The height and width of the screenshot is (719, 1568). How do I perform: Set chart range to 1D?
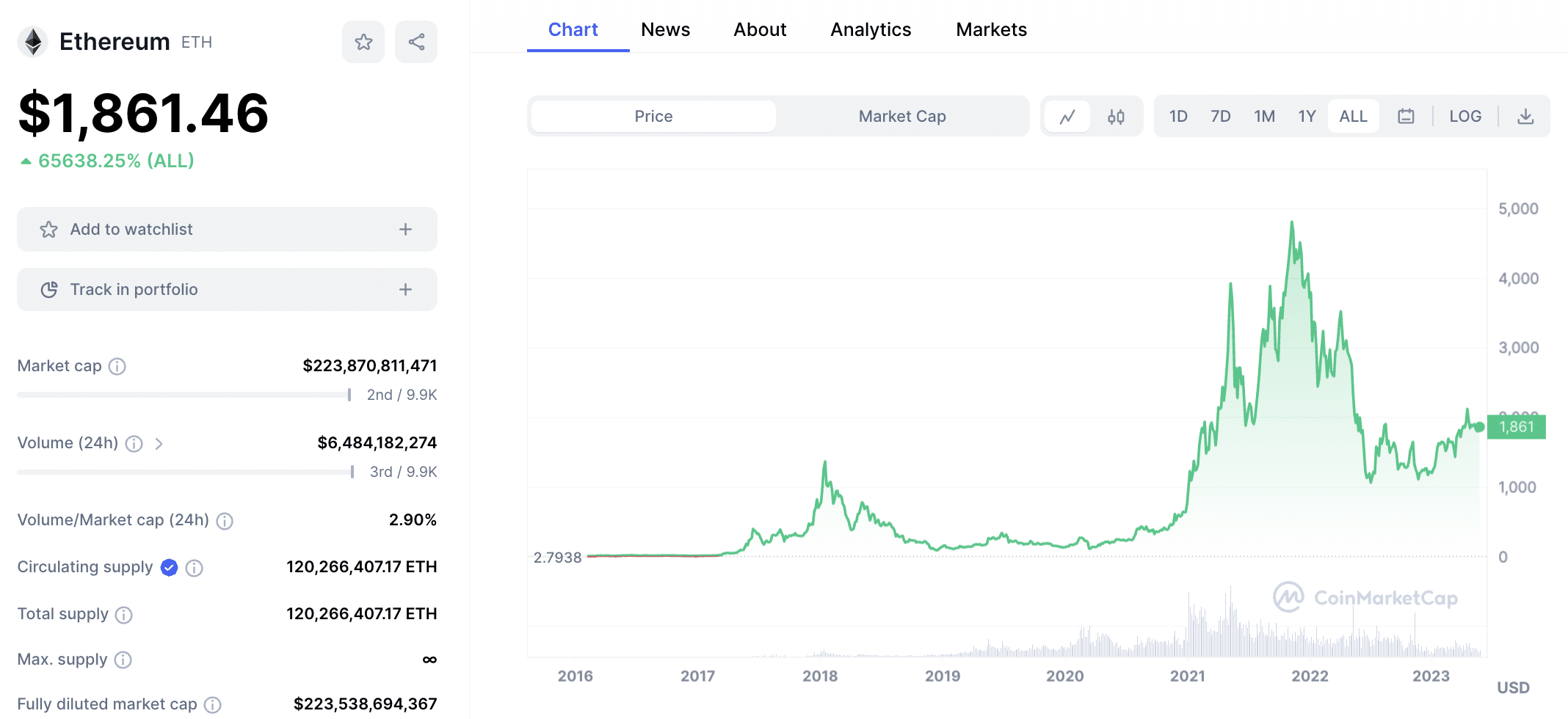tap(1178, 116)
